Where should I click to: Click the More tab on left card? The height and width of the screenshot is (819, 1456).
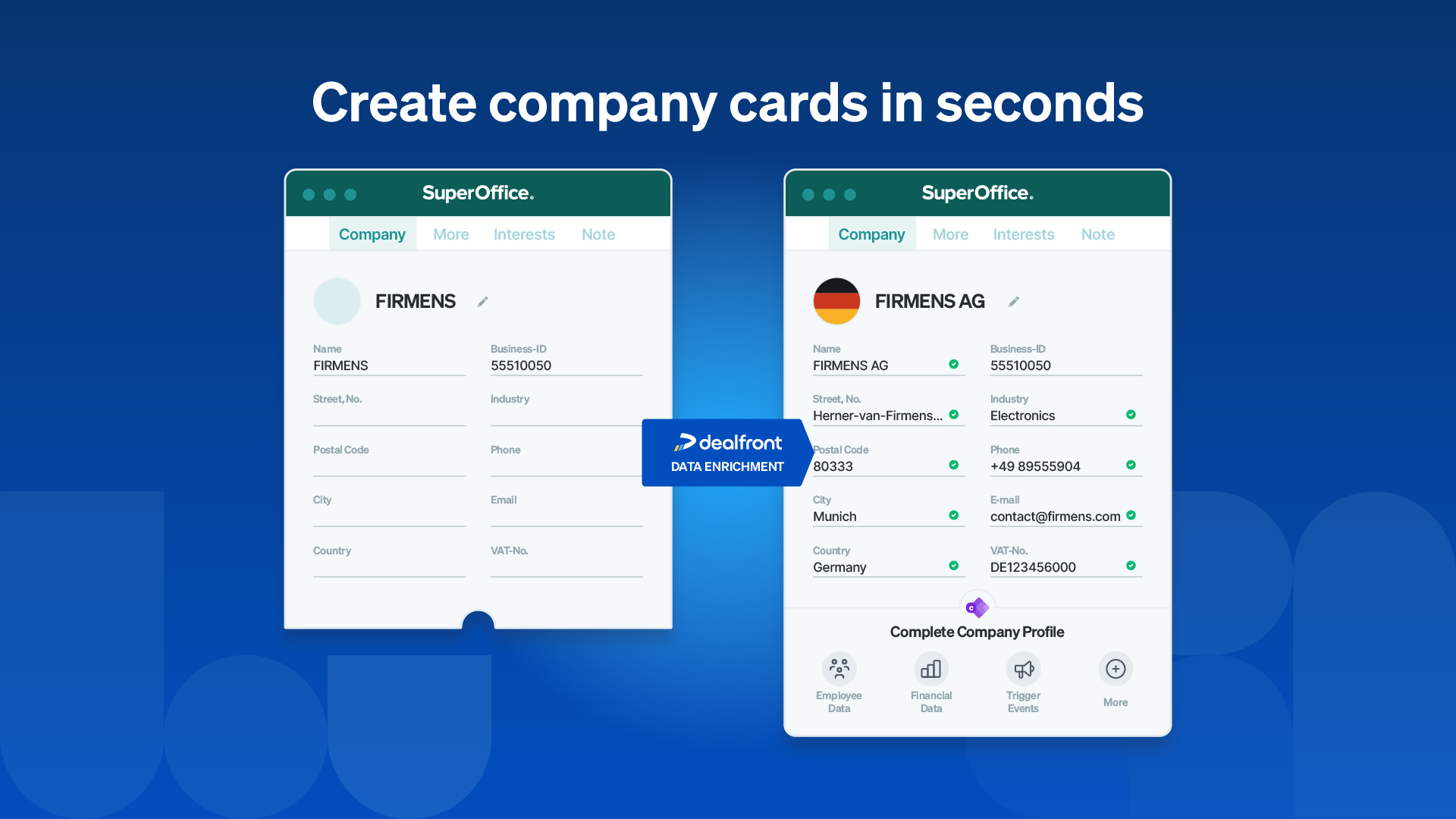(x=450, y=233)
